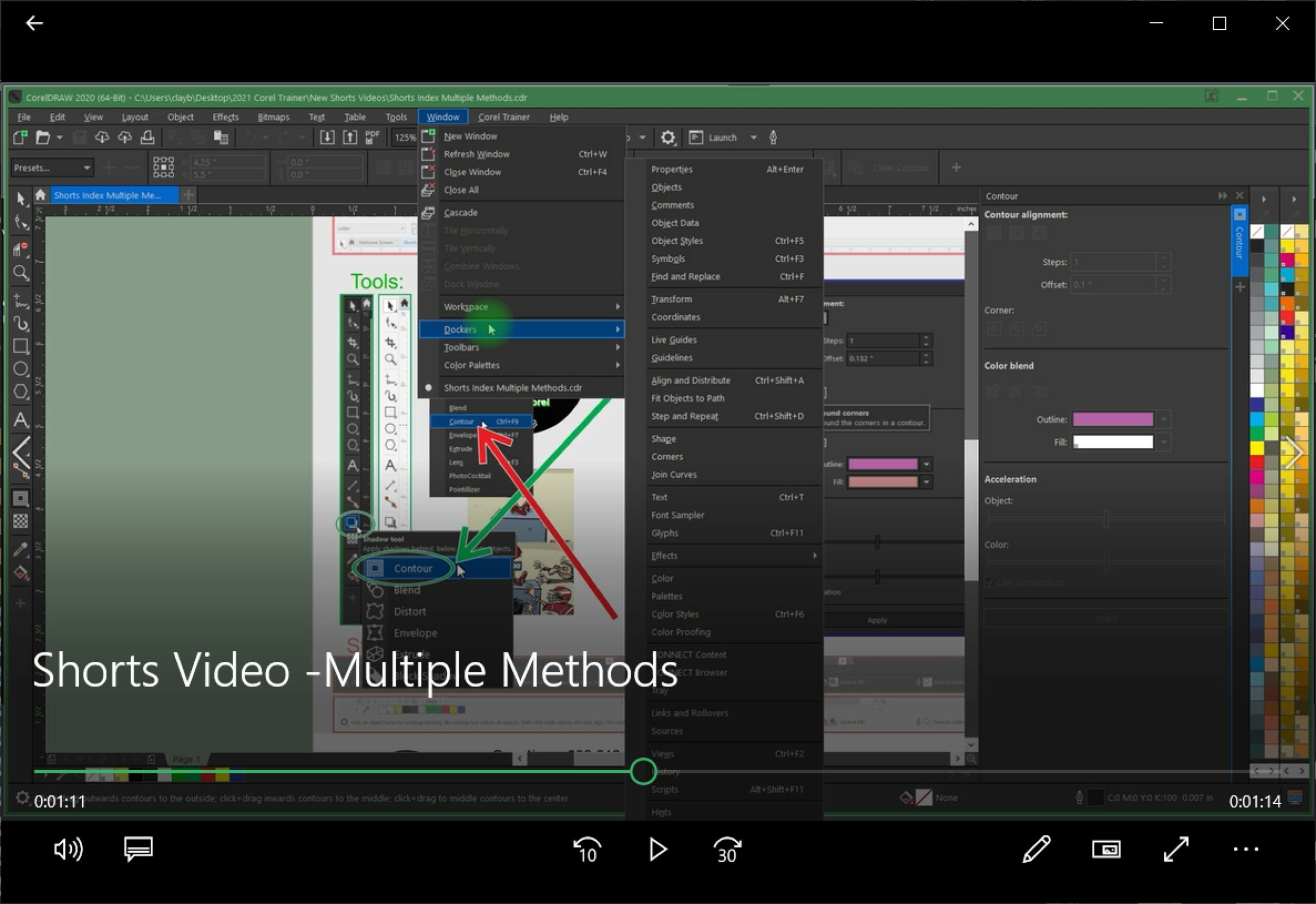Click the Open folder toolbar icon
This screenshot has width=1316, height=904.
point(43,137)
